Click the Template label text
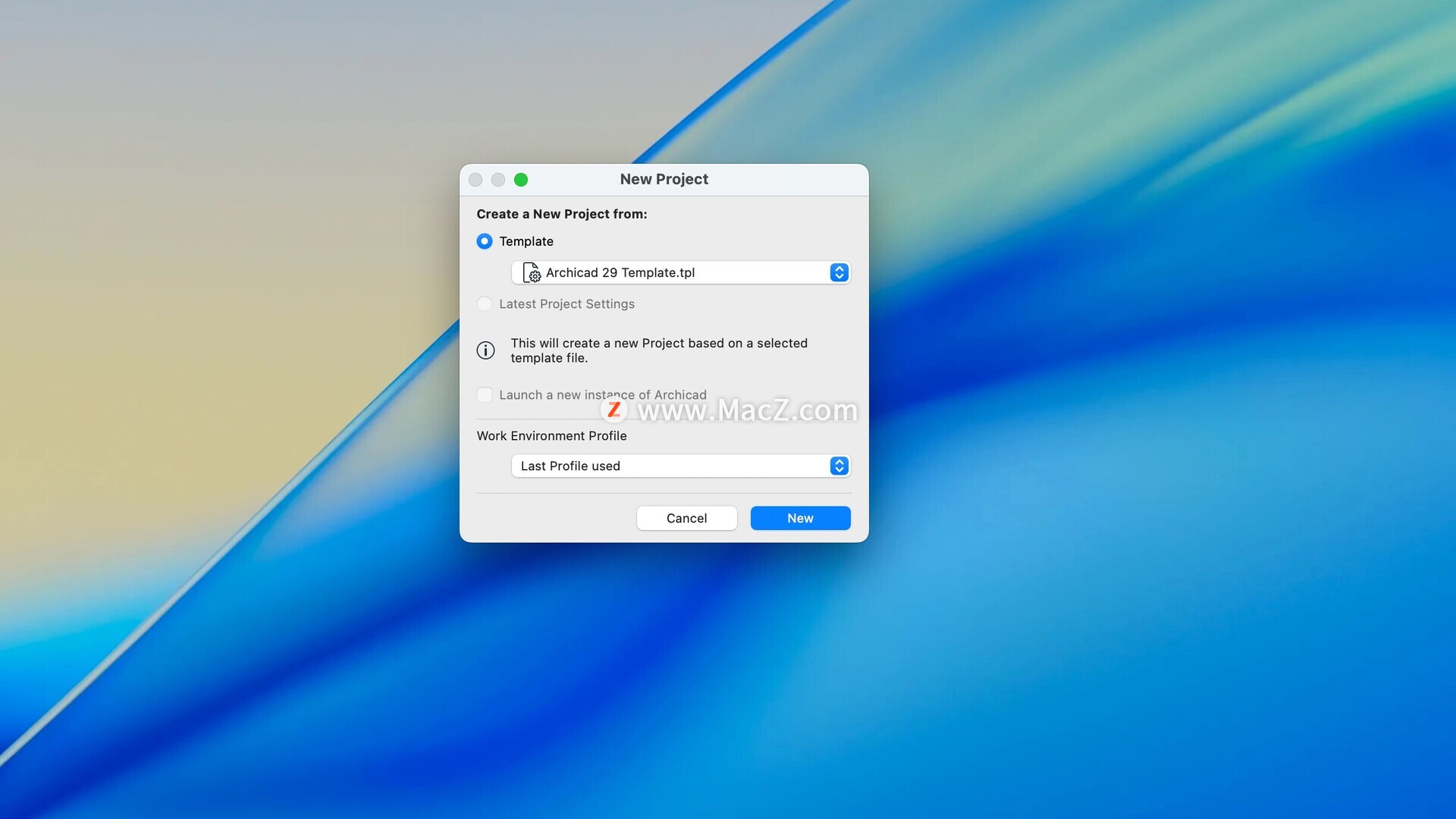This screenshot has width=1456, height=819. pyautogui.click(x=526, y=242)
